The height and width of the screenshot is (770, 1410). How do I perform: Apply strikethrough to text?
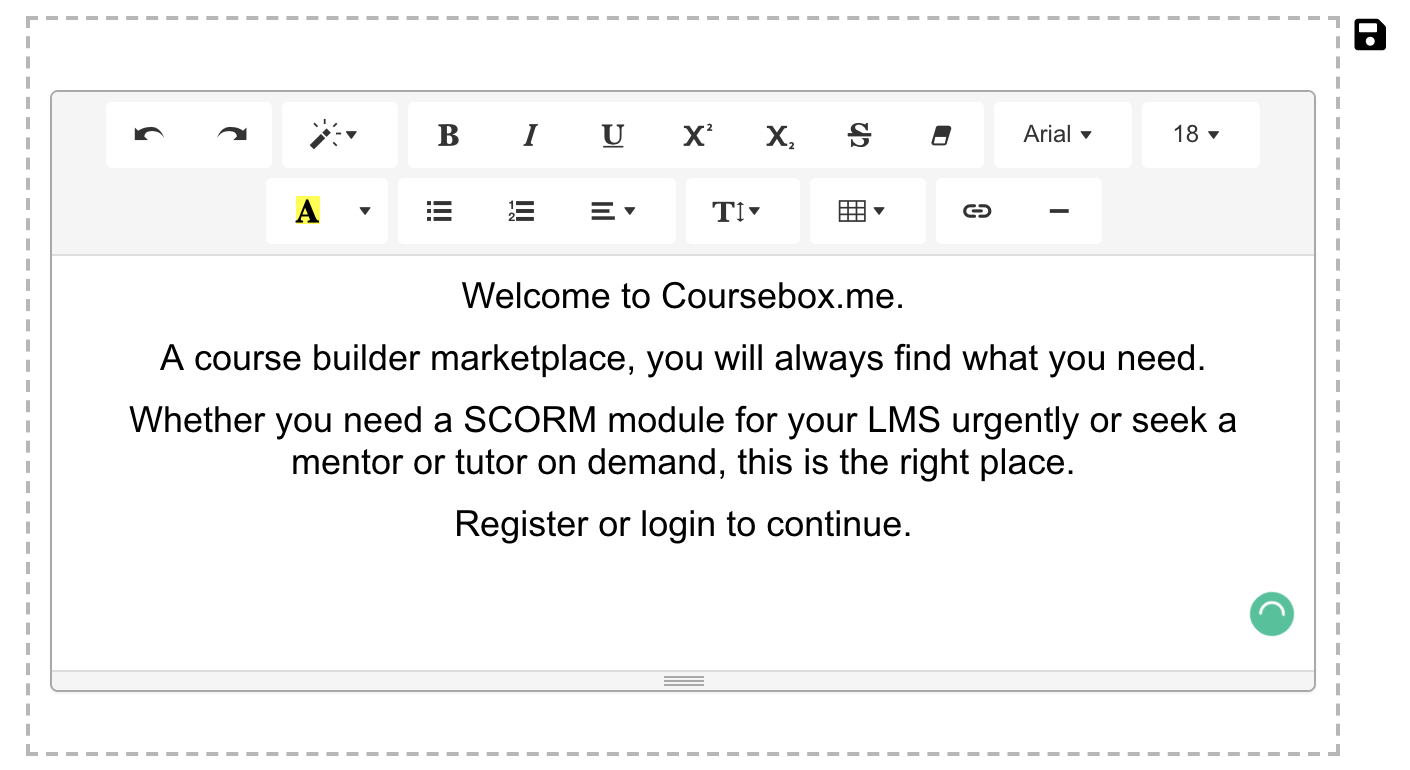pos(860,135)
